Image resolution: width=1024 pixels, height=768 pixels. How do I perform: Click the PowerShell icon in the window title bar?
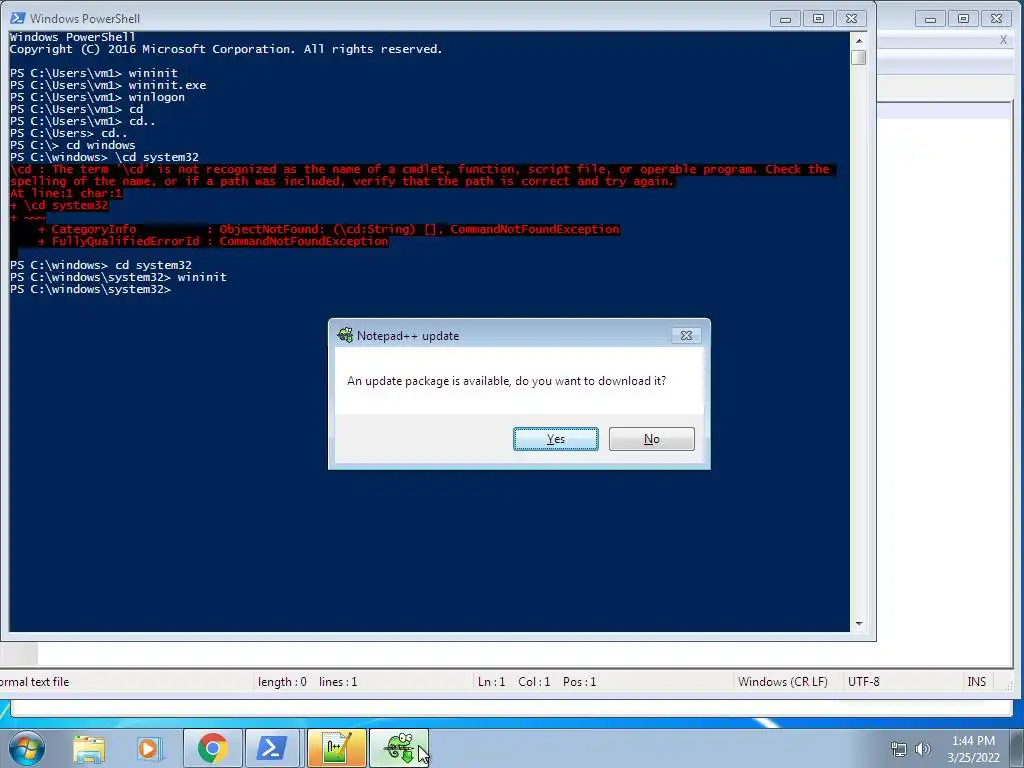coord(18,18)
